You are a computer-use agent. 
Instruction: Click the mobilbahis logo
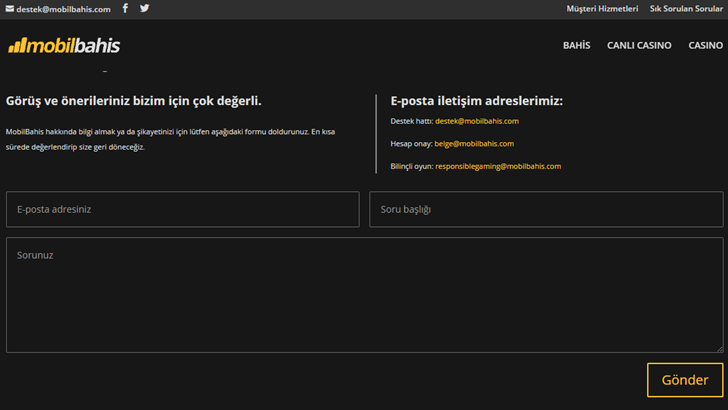[64, 46]
